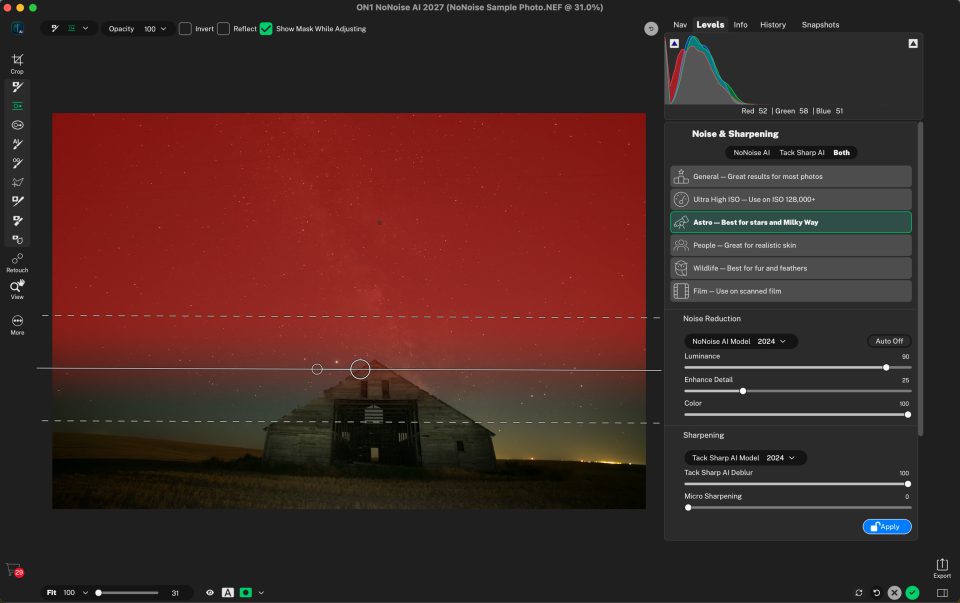Click the gray cancel X button
This screenshot has height=603, width=960.
[894, 593]
